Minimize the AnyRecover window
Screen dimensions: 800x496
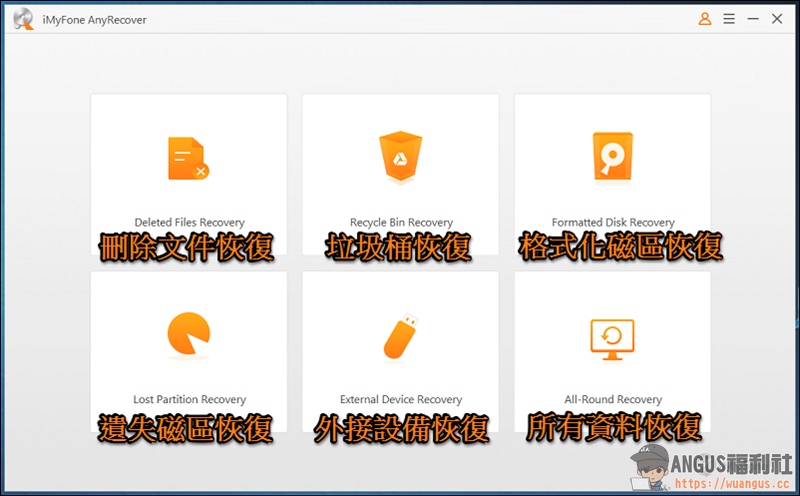753,19
